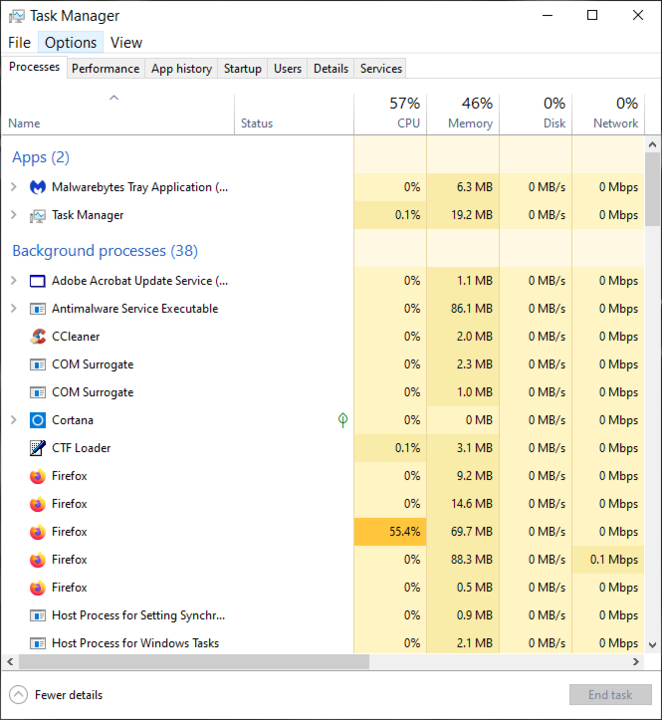Click the Task Manager process icon
This screenshot has height=720, width=662.
tap(38, 215)
